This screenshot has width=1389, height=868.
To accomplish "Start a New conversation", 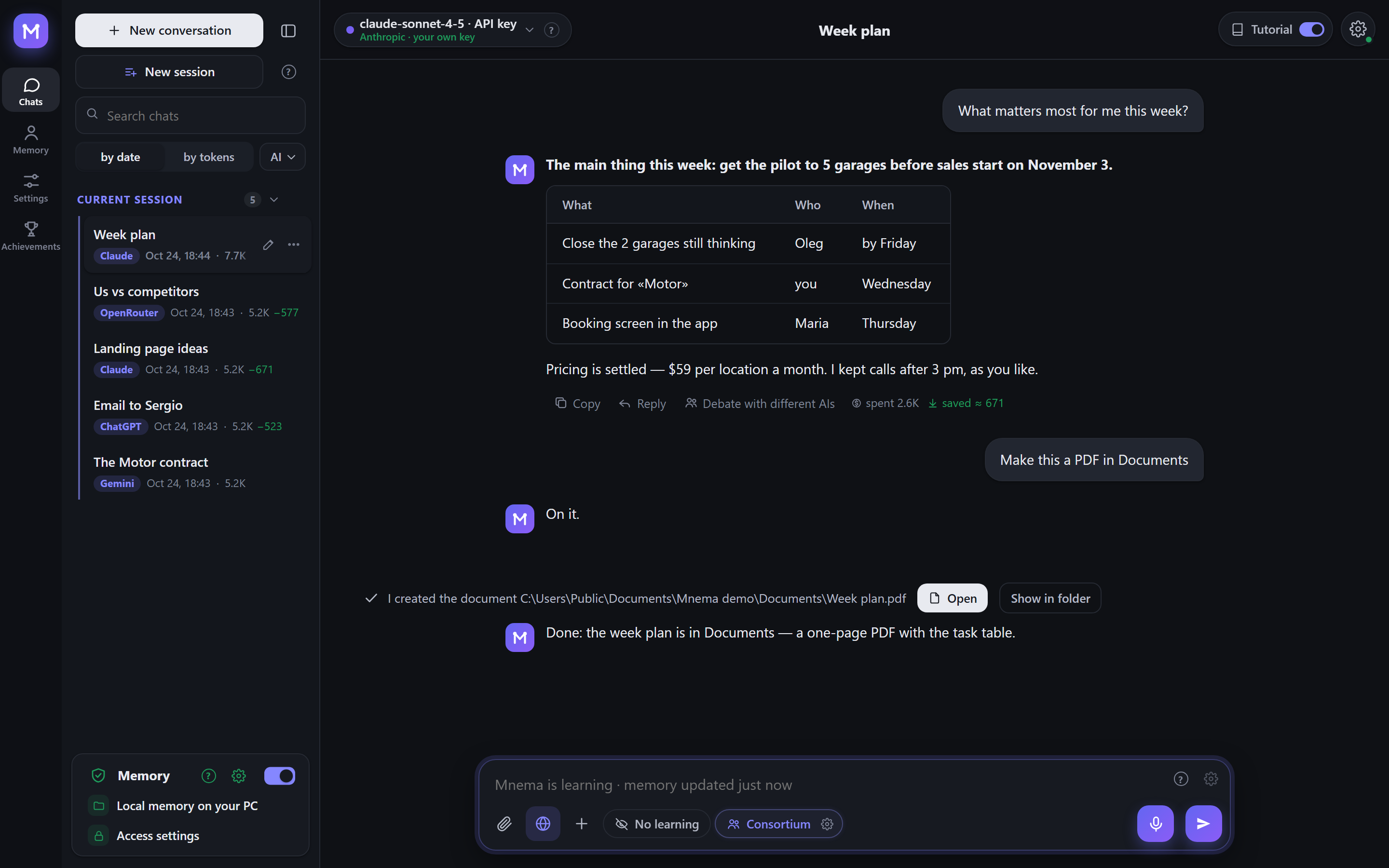I will point(169,30).
